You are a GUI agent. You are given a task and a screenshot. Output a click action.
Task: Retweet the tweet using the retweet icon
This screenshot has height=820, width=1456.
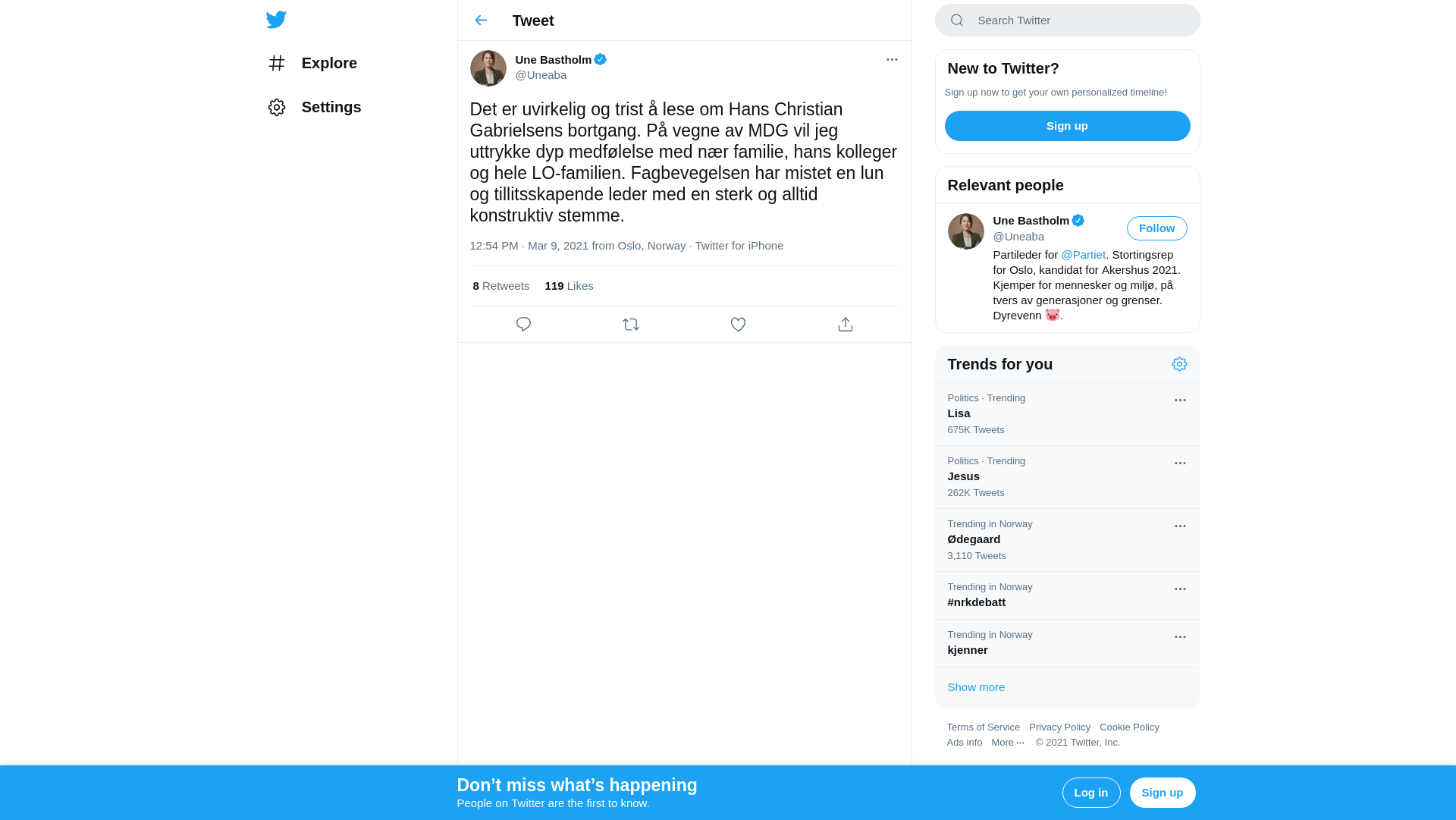(x=631, y=325)
